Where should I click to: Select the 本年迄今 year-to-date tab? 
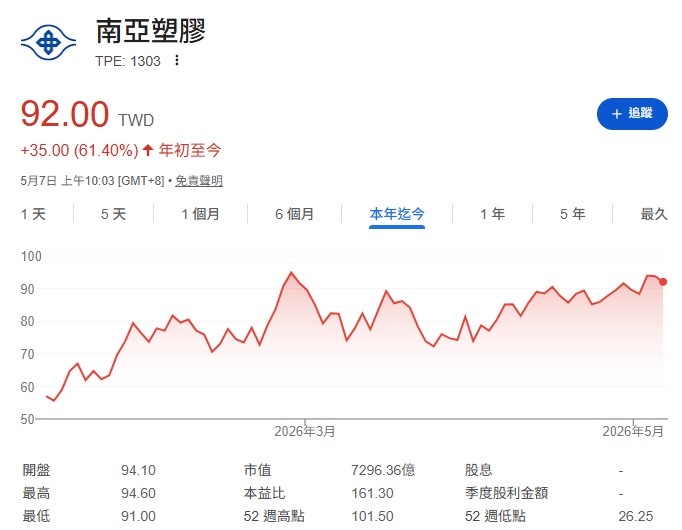coord(397,214)
